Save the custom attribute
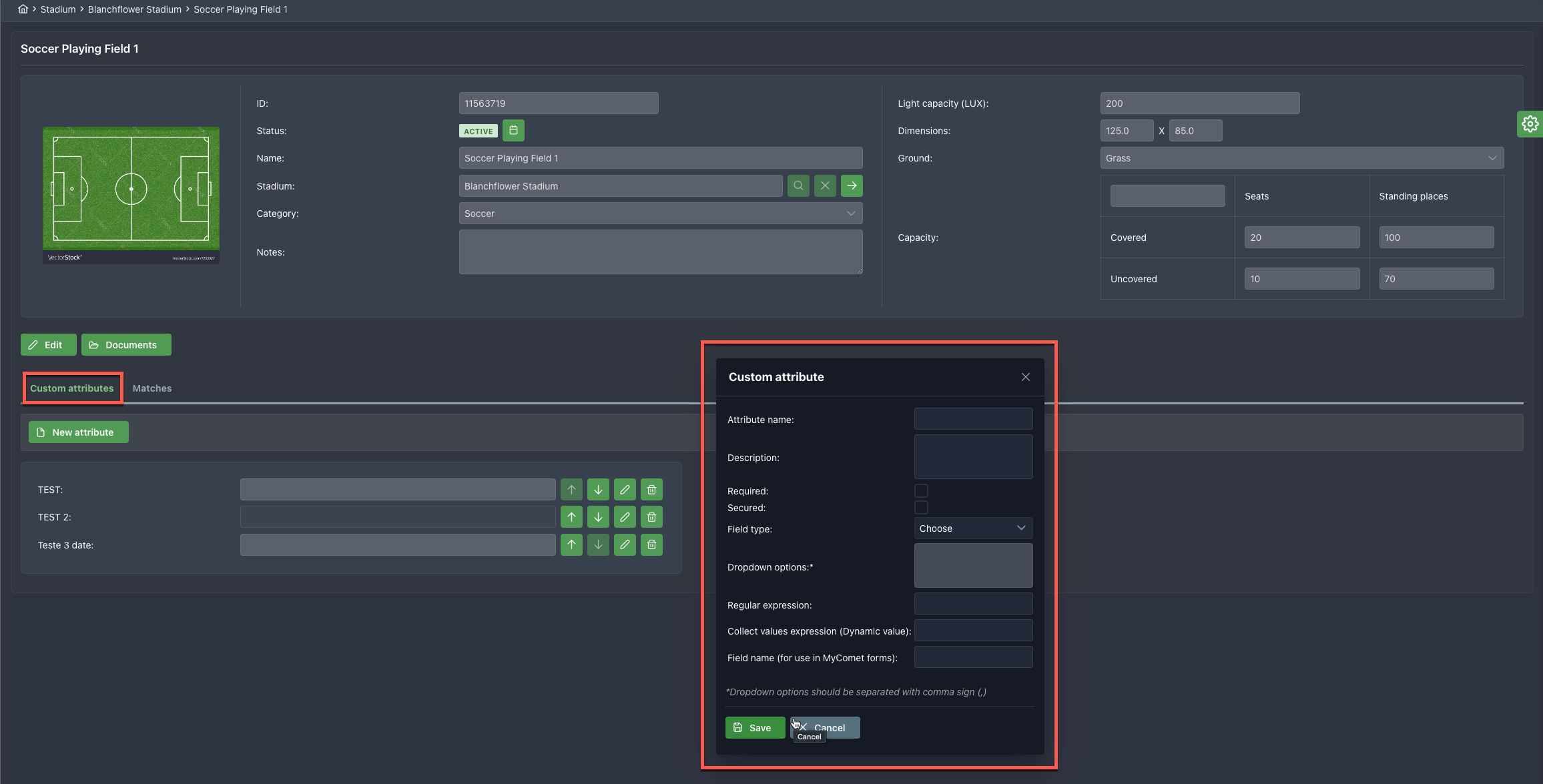 pyautogui.click(x=754, y=728)
